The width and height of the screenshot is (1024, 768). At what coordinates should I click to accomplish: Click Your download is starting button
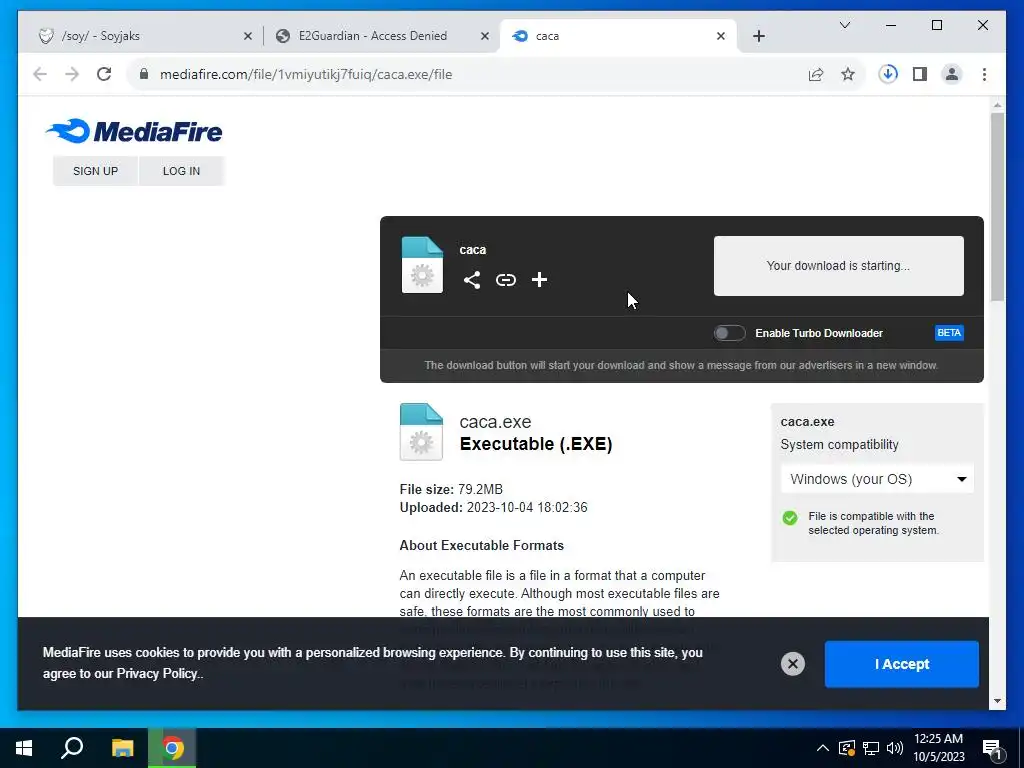tap(839, 266)
